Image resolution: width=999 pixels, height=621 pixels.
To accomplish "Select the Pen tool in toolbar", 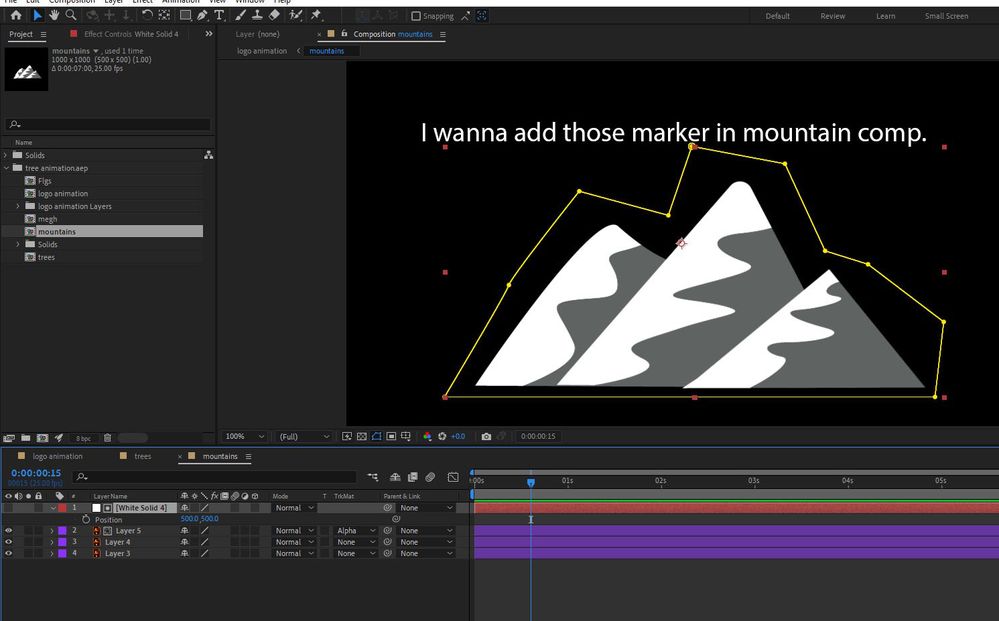I will [202, 15].
